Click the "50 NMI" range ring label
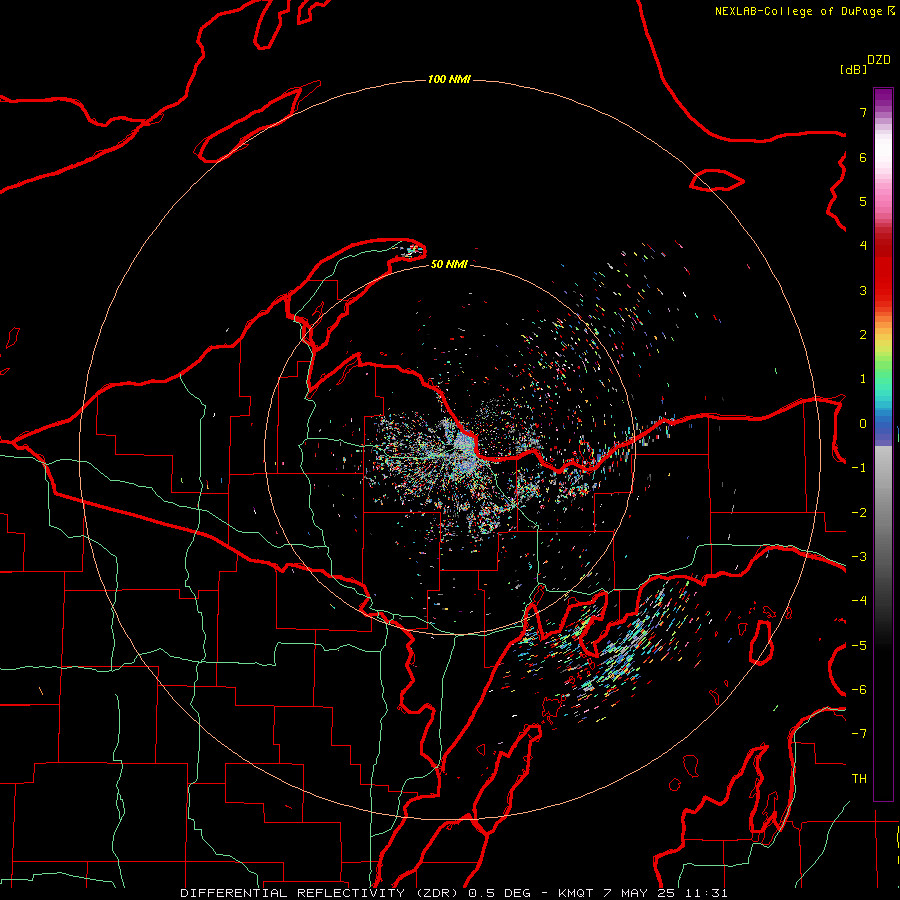The width and height of the screenshot is (900, 900). click(x=449, y=264)
